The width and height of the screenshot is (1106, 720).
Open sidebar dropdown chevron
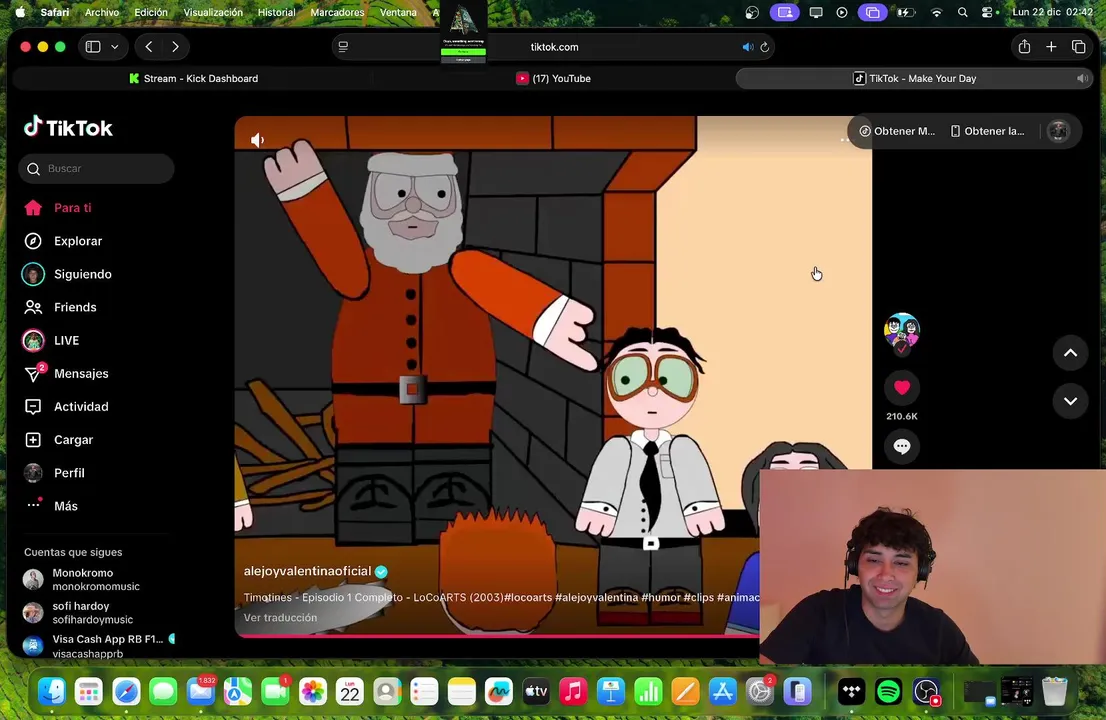point(114,47)
